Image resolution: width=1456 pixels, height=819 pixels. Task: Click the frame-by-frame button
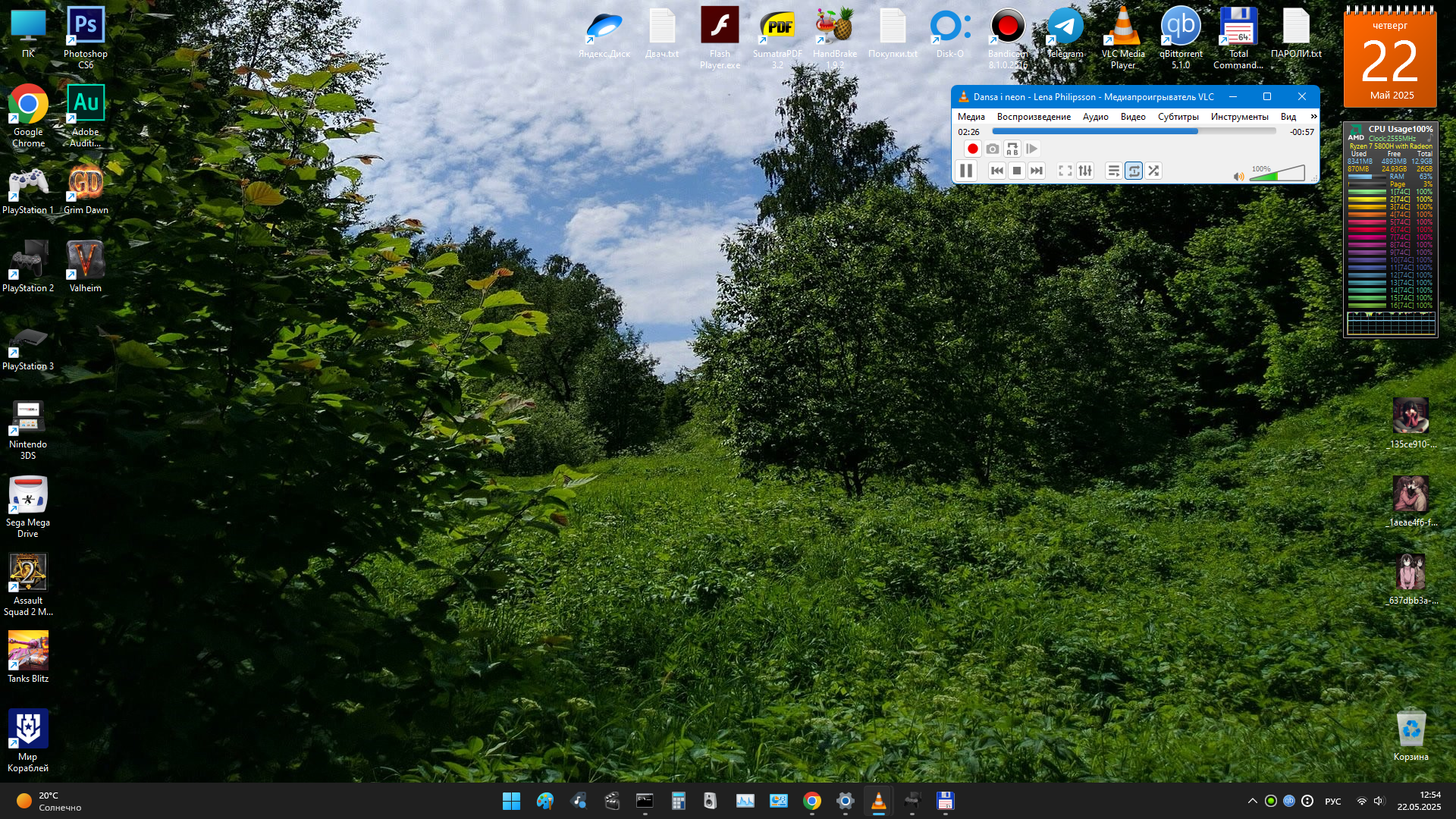tap(1031, 149)
